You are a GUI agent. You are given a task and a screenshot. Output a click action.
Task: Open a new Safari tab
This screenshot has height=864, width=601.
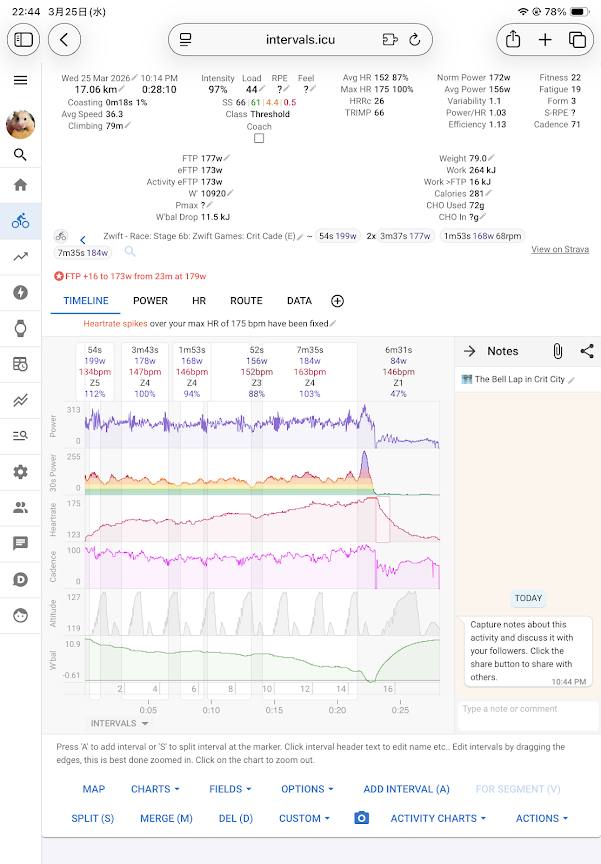click(545, 40)
